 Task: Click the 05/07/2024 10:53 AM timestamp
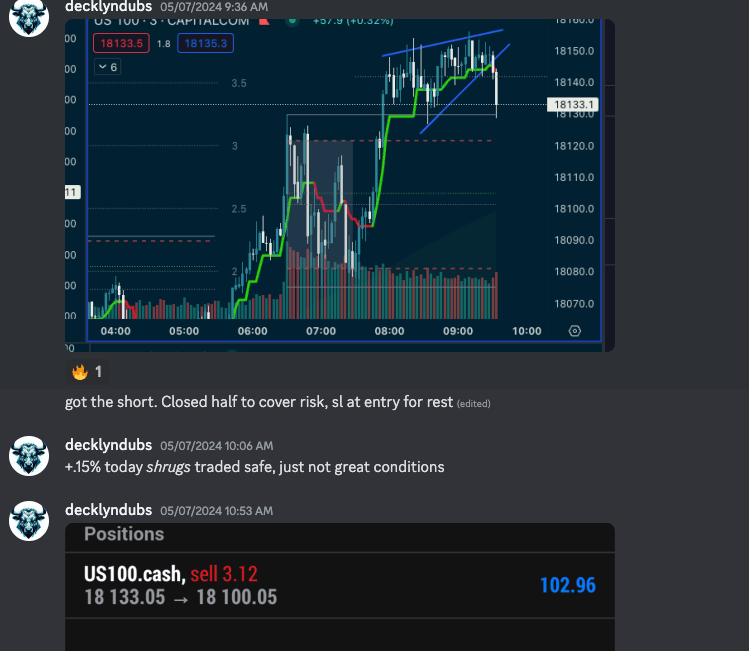point(216,511)
